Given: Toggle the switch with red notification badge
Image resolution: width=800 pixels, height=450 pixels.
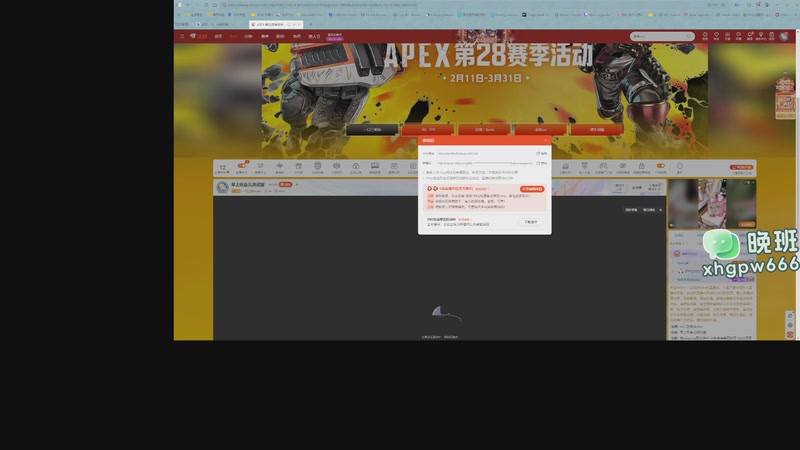Looking at the screenshot, I should point(241,167).
